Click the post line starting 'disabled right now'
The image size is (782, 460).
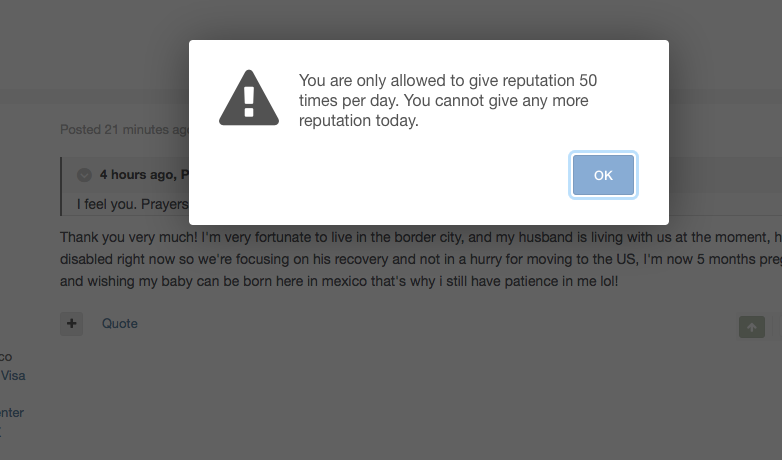click(421, 259)
